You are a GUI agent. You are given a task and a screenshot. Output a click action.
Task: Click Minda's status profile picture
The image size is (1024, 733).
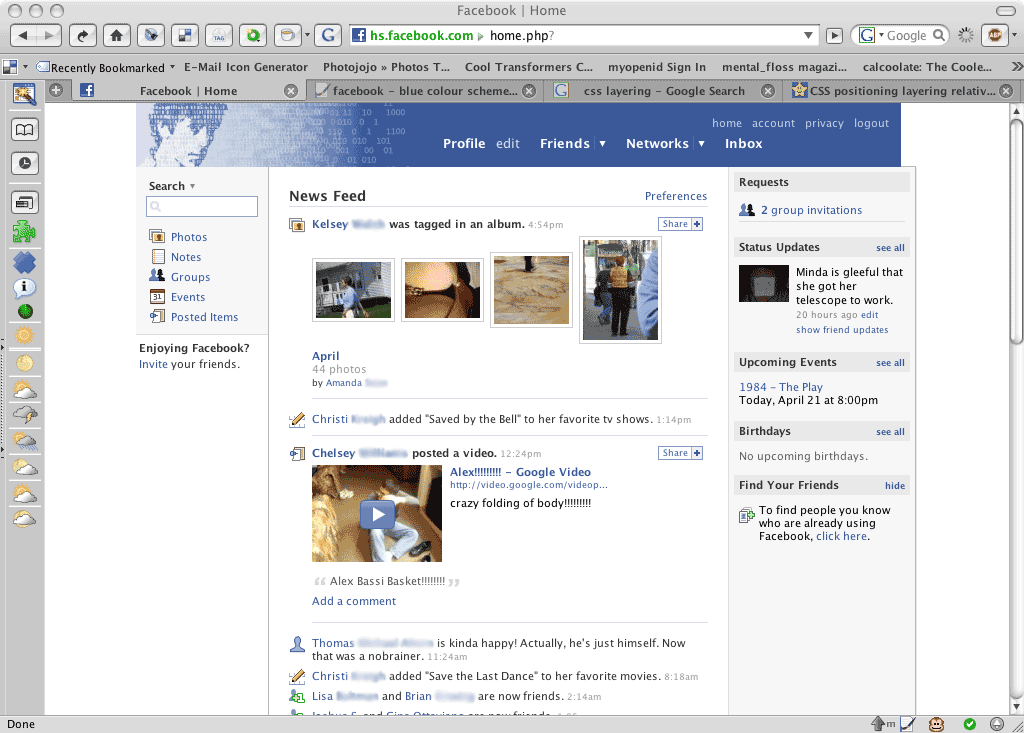point(763,284)
